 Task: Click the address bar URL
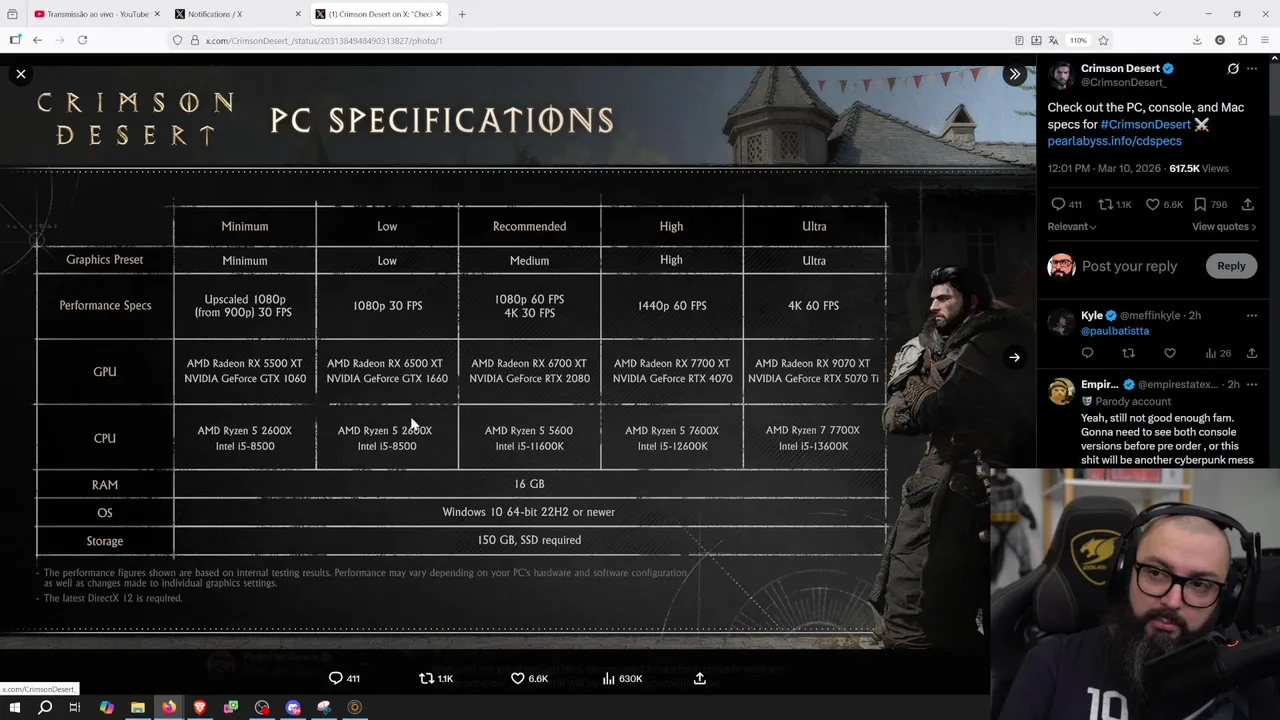click(x=324, y=41)
